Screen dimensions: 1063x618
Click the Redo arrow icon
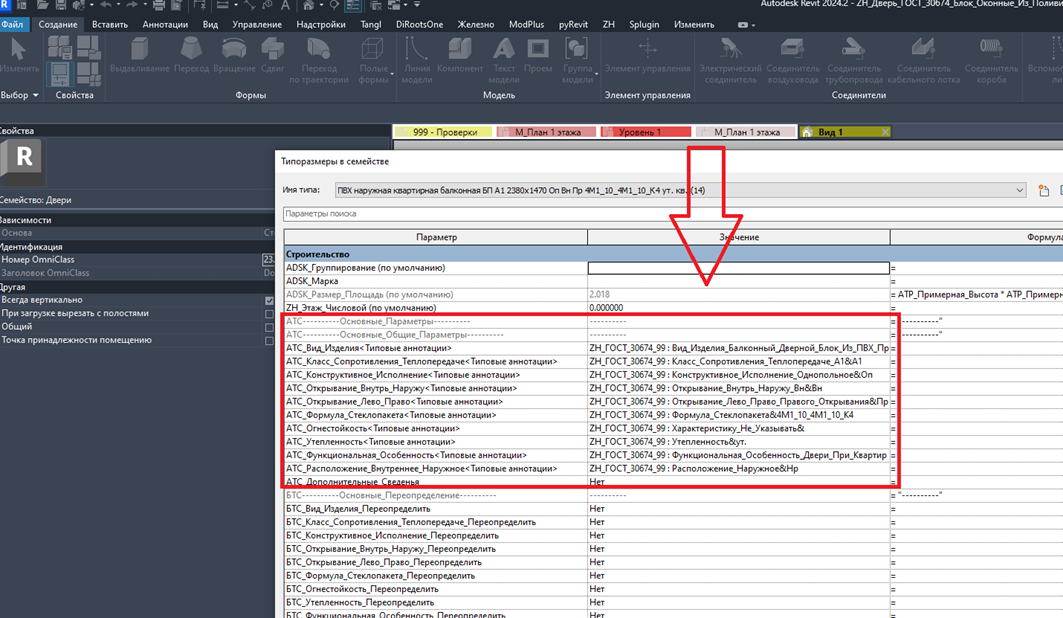coord(132,5)
